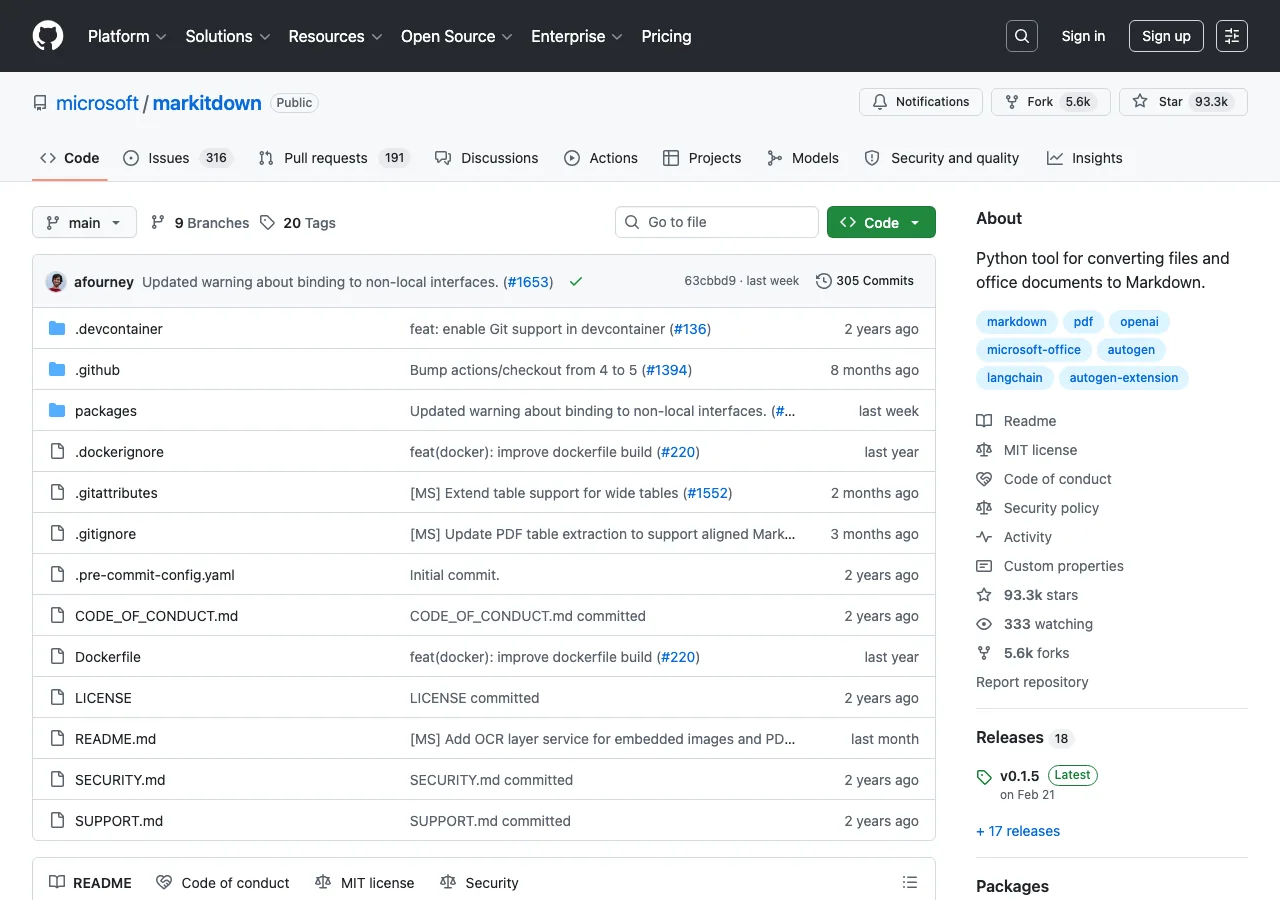Open the + 17 releases link
The height and width of the screenshot is (900, 1280).
[1018, 831]
